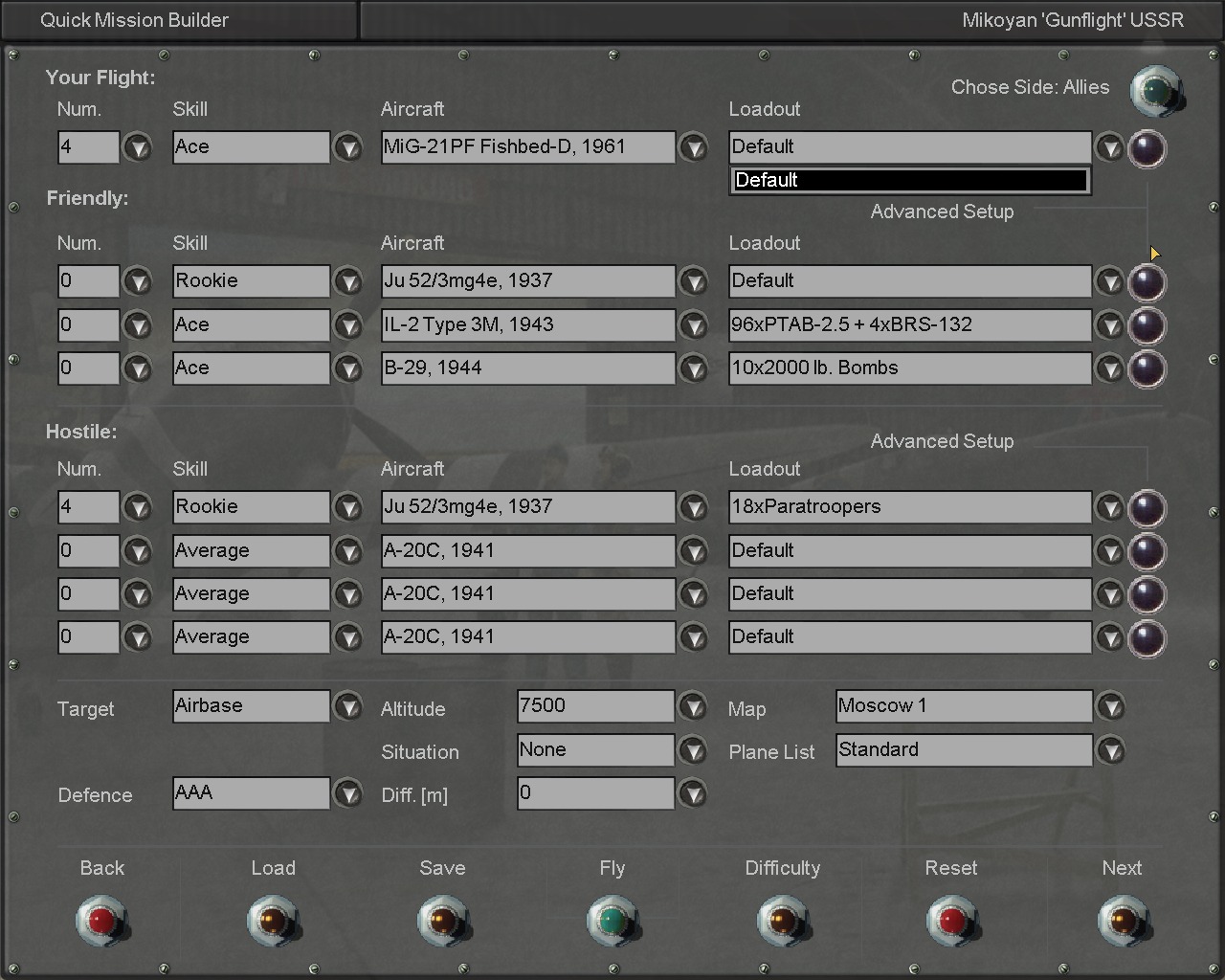Expand aircraft arrow on Hostile Ju 52 row

coord(693,508)
